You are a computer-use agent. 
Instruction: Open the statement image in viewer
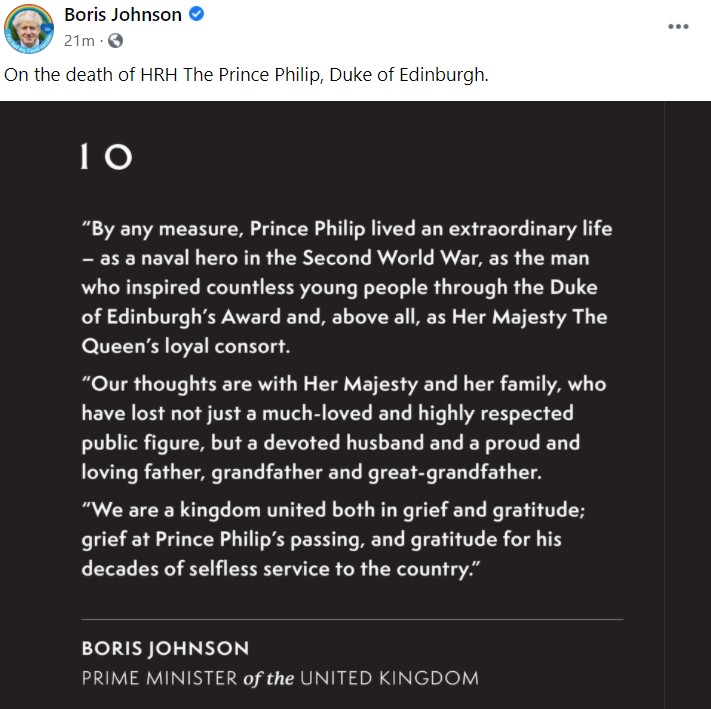click(x=332, y=405)
